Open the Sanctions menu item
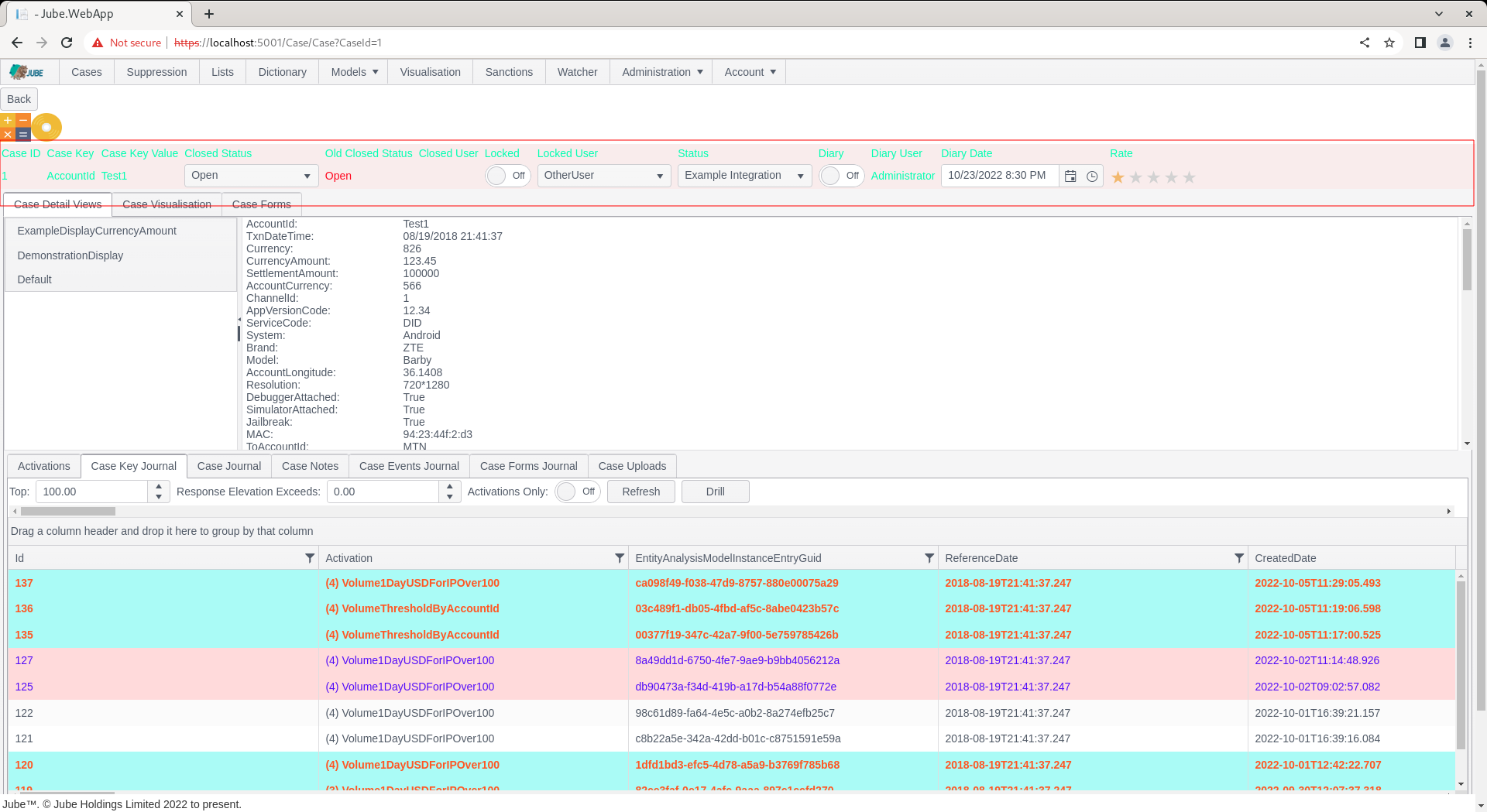This screenshot has width=1487, height=812. point(509,72)
